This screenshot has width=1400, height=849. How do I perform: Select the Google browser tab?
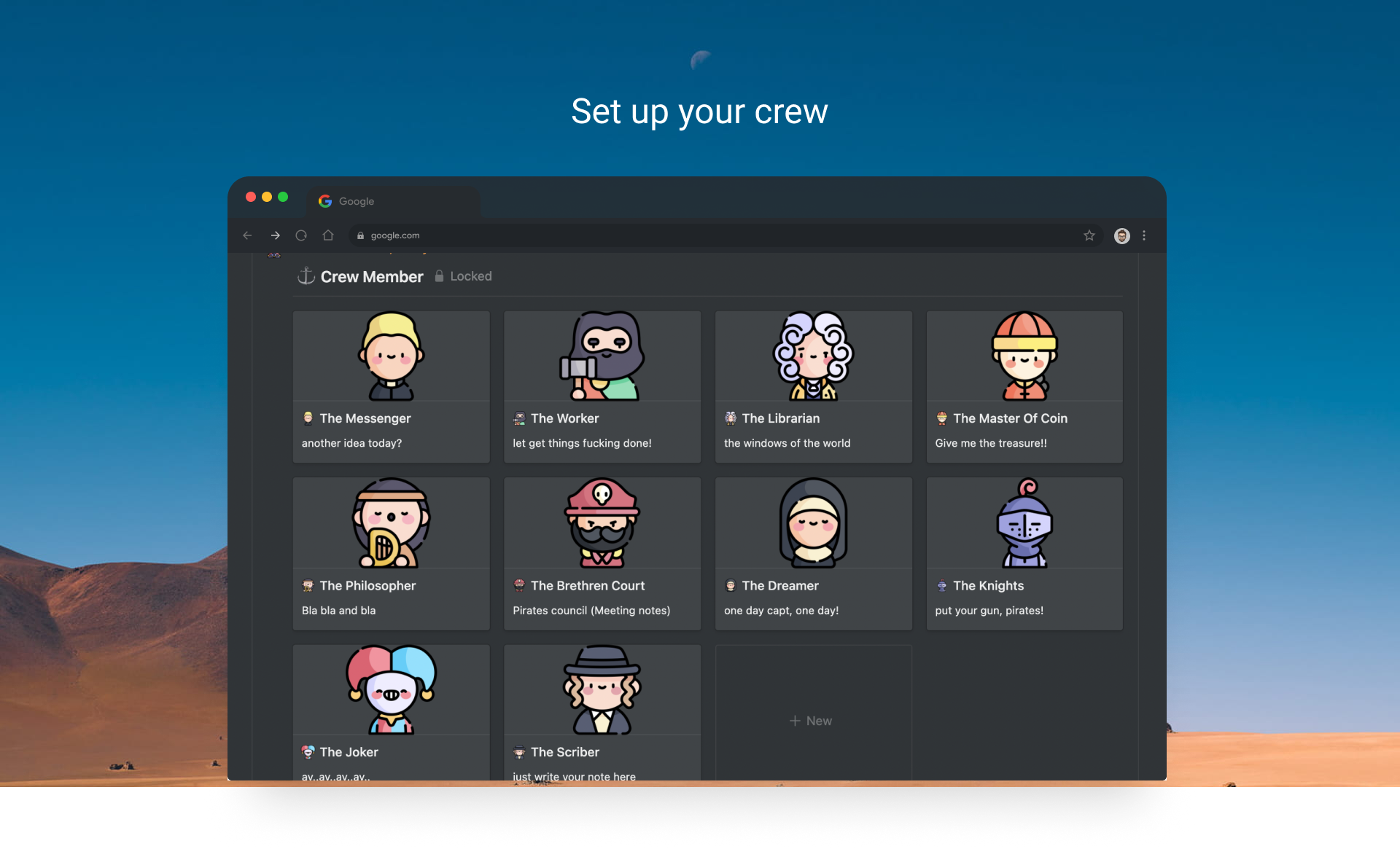tap(357, 201)
